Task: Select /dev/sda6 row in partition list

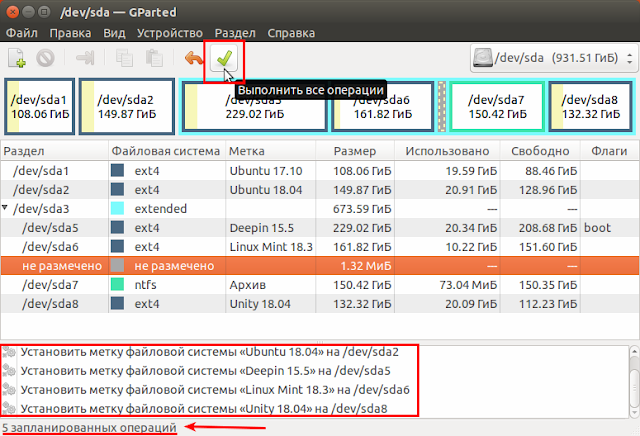Action: 320,247
